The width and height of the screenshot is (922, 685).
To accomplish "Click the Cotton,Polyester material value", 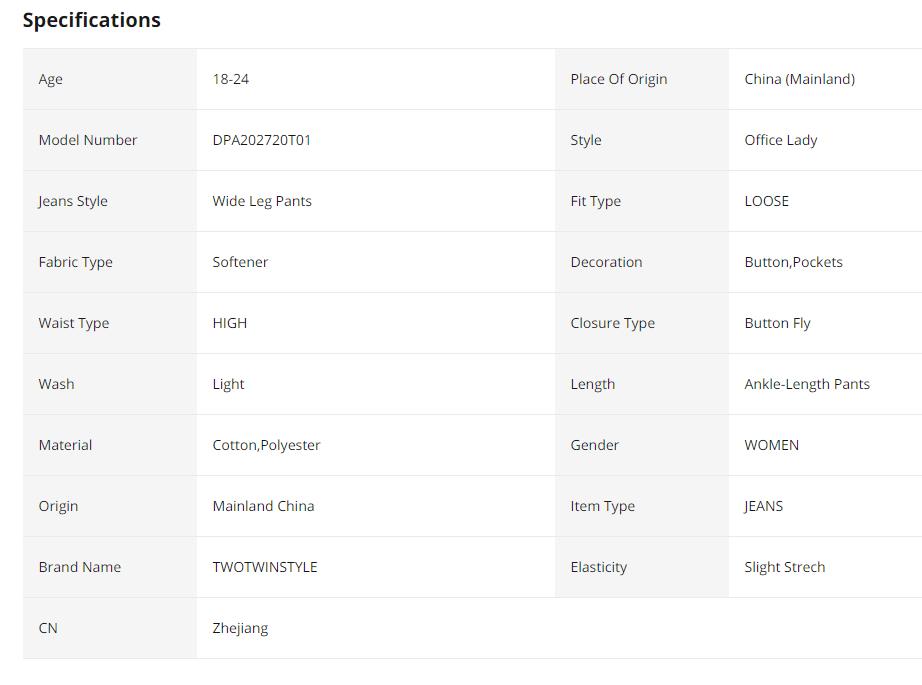I will pos(266,445).
